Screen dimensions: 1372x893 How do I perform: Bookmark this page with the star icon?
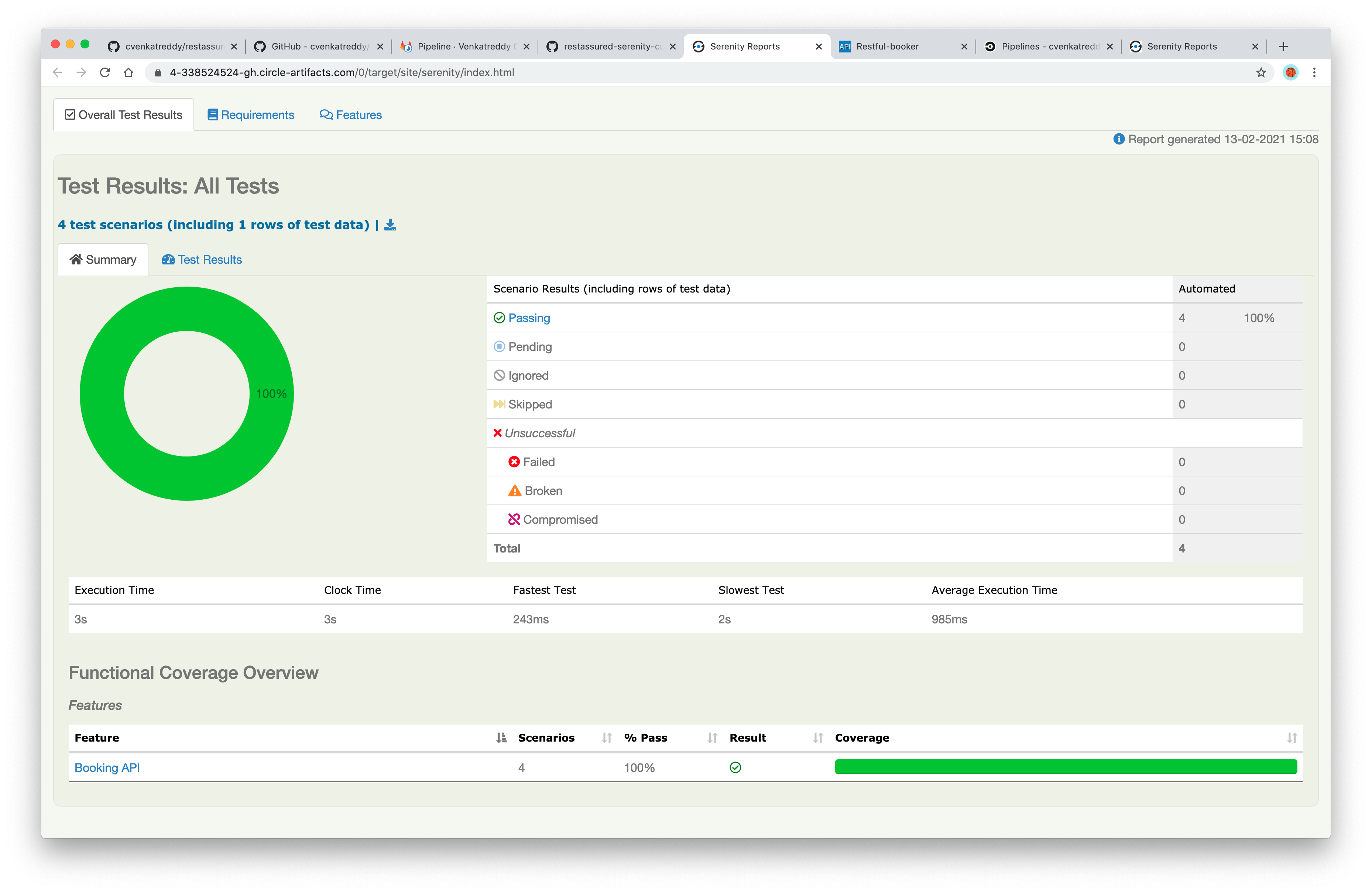tap(1261, 73)
